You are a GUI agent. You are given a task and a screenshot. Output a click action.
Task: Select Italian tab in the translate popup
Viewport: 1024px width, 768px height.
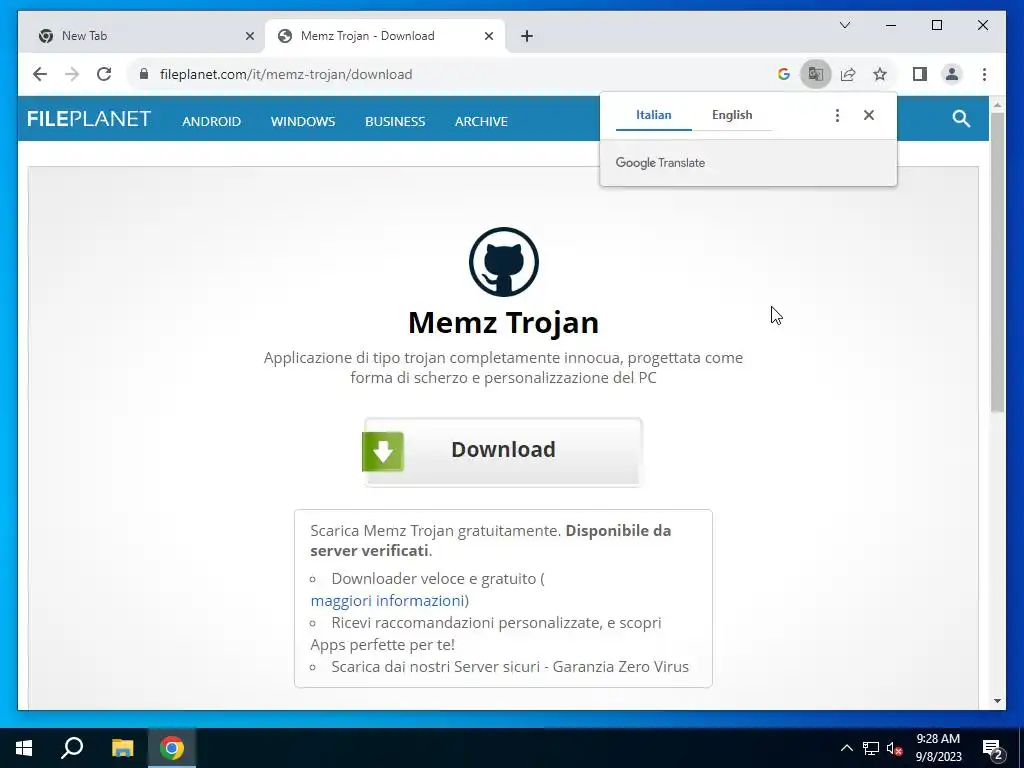point(654,115)
